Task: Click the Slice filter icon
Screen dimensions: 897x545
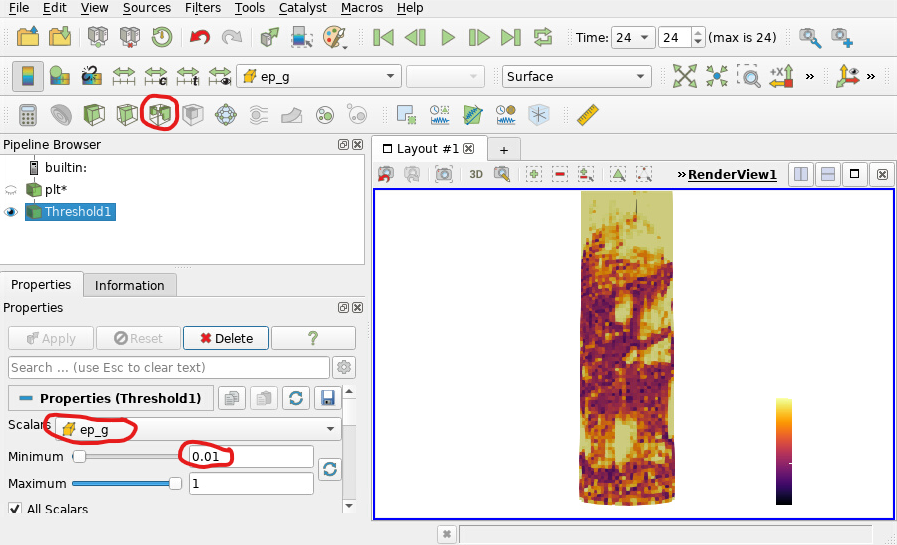Action: pos(127,114)
